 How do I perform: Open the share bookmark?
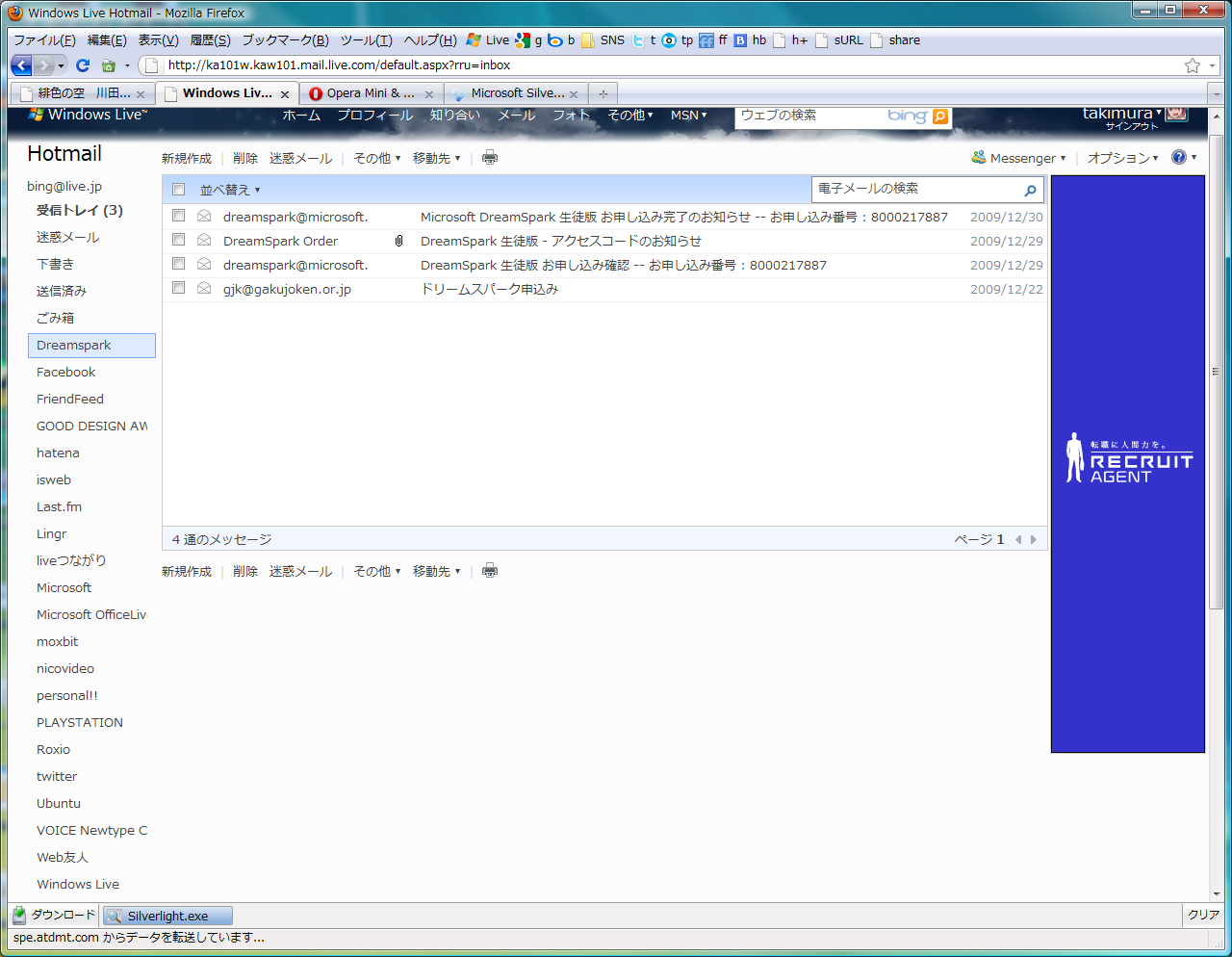(895, 40)
